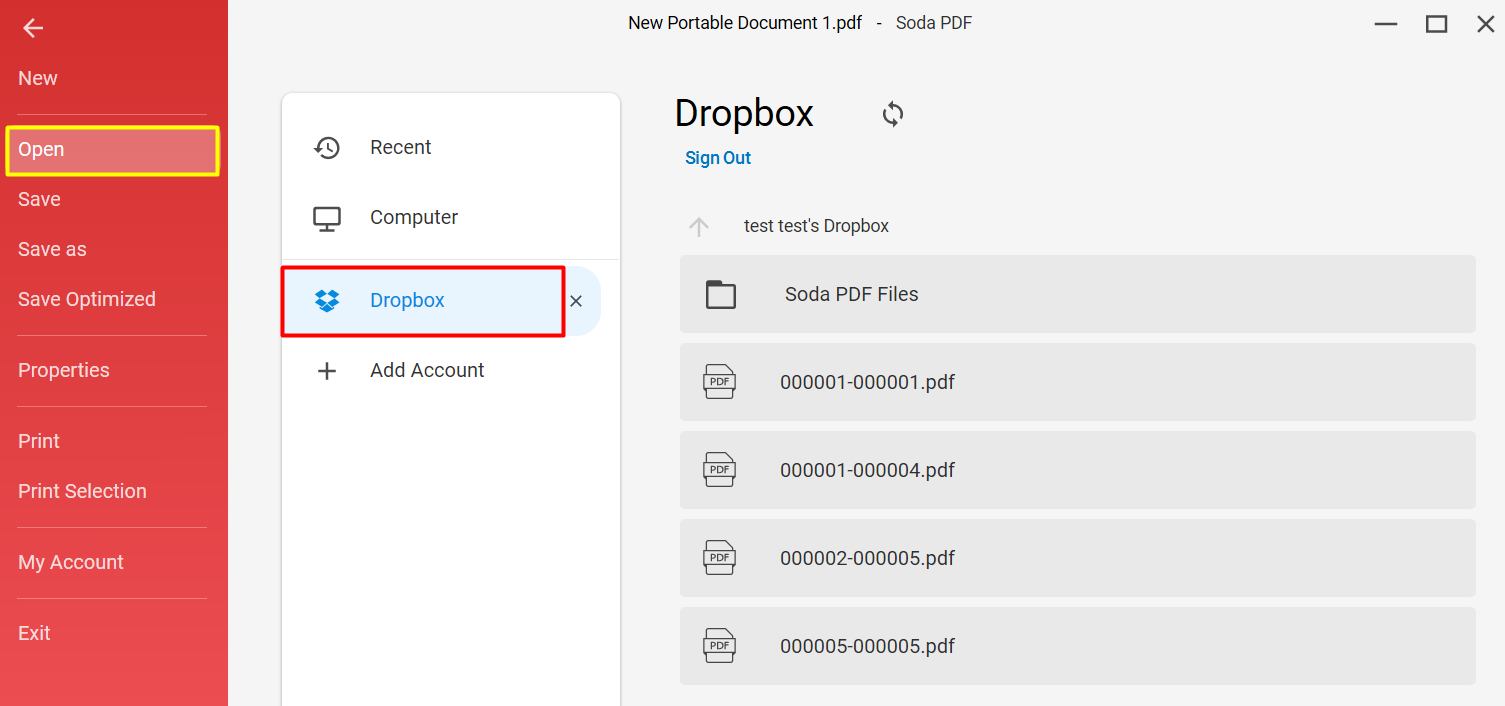Open the Soda PDF Files folder name
This screenshot has height=706, width=1505.
(852, 294)
